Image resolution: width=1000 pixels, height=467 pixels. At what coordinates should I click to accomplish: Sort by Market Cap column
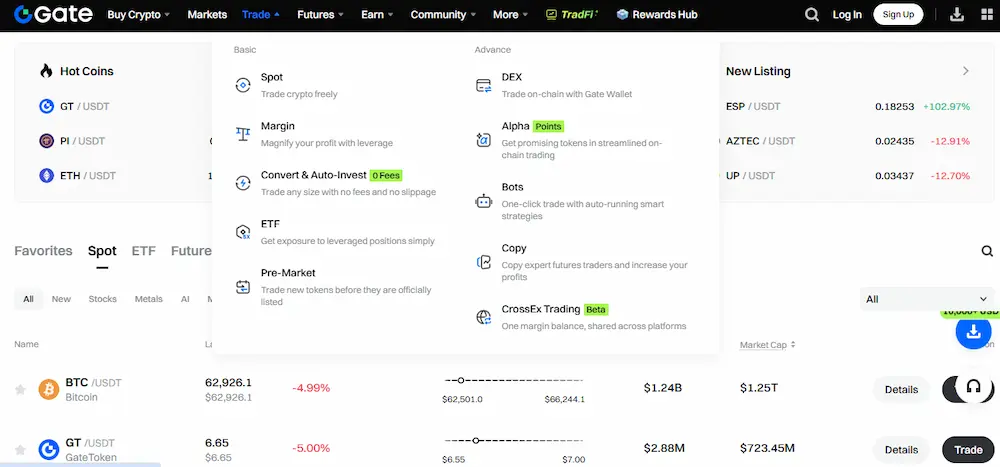[x=768, y=345]
